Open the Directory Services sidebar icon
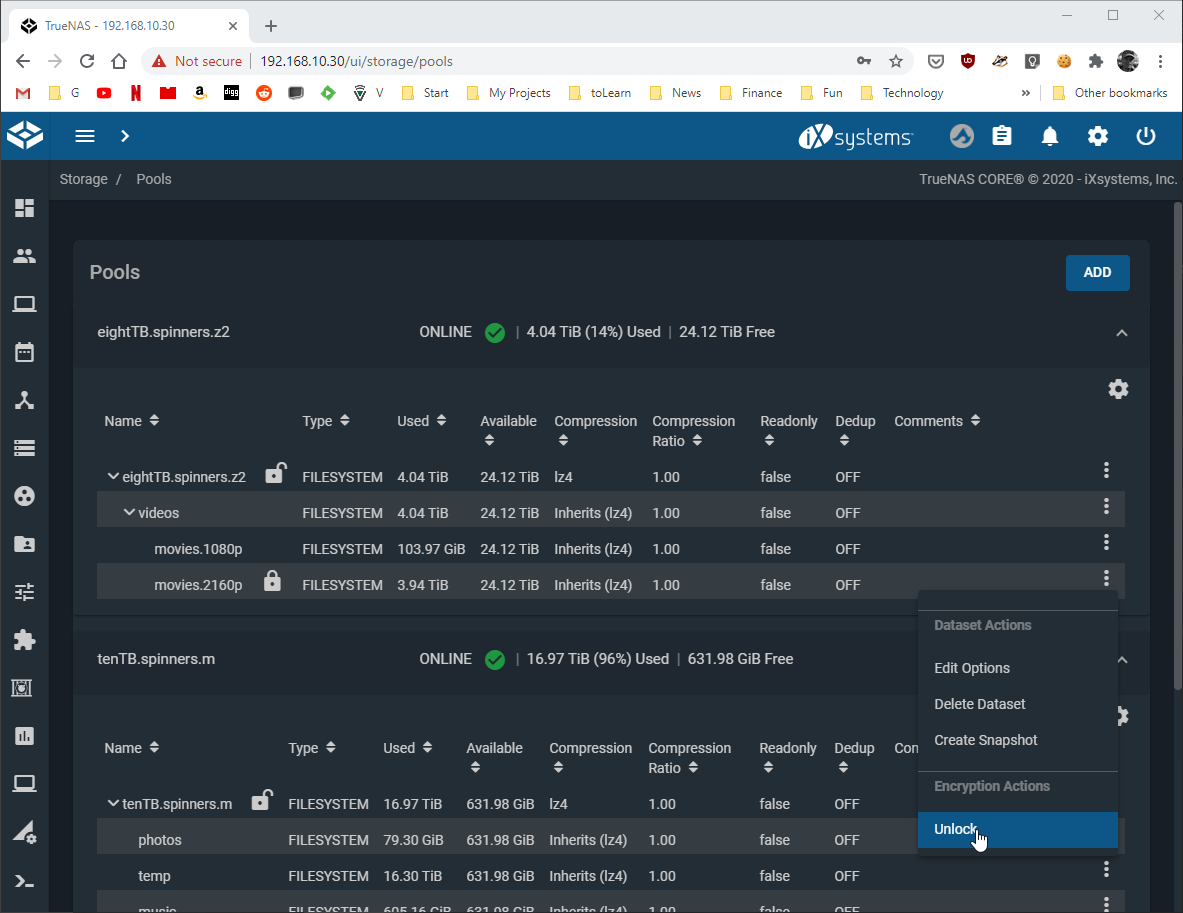Viewport: 1183px width, 913px height. coord(24,496)
